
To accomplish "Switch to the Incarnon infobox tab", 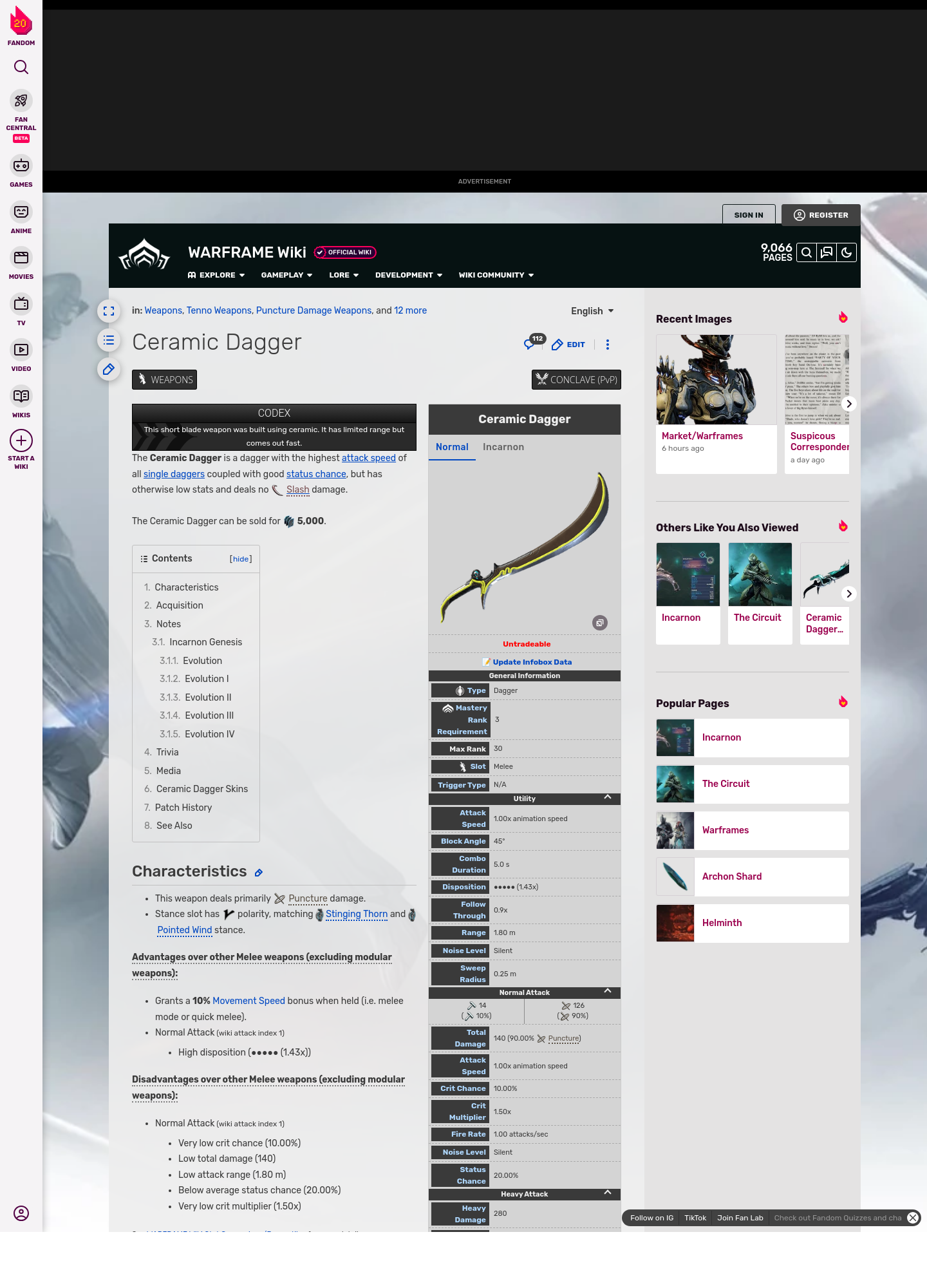I will click(x=503, y=447).
